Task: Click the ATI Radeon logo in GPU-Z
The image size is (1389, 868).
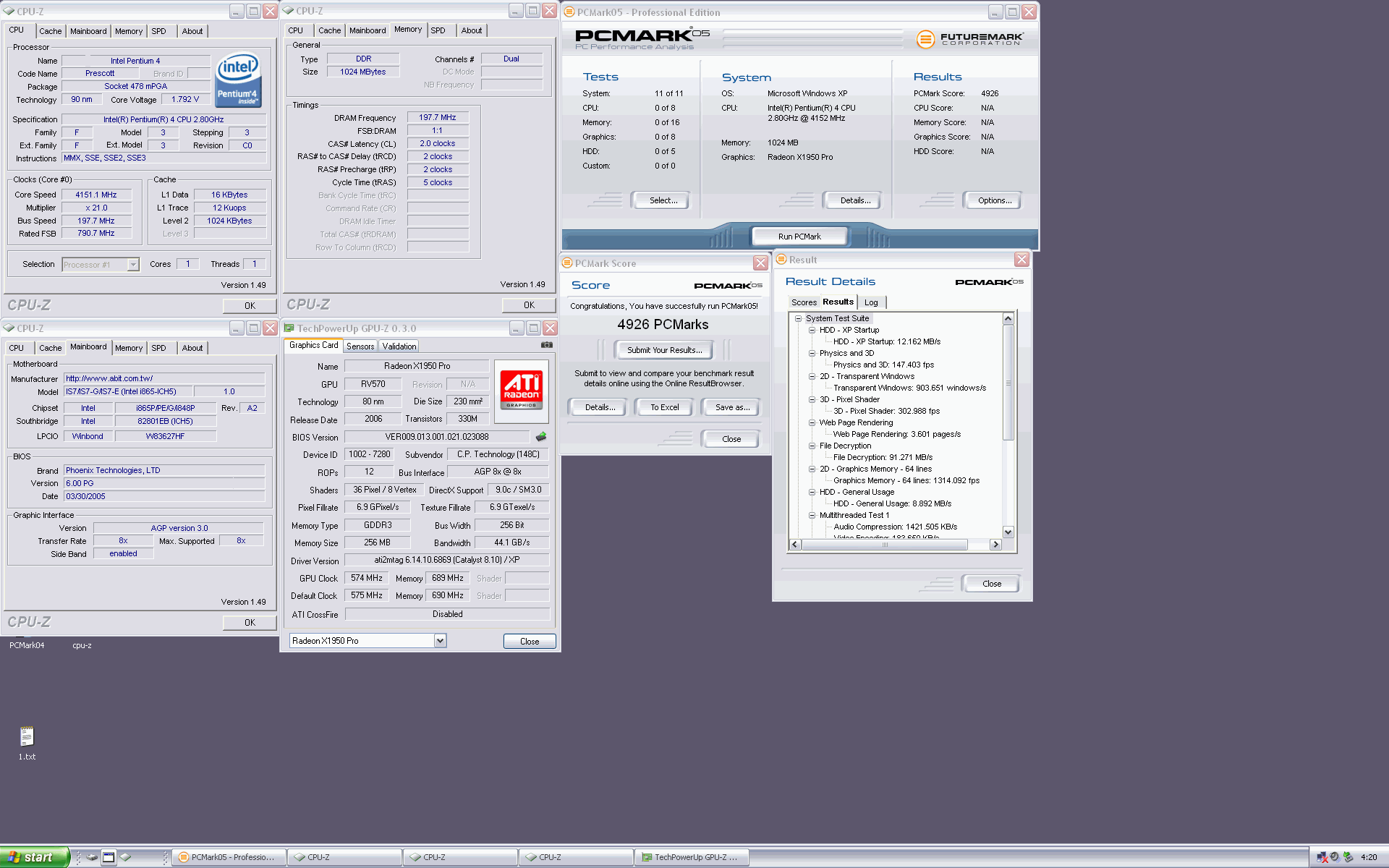Action: 522,390
